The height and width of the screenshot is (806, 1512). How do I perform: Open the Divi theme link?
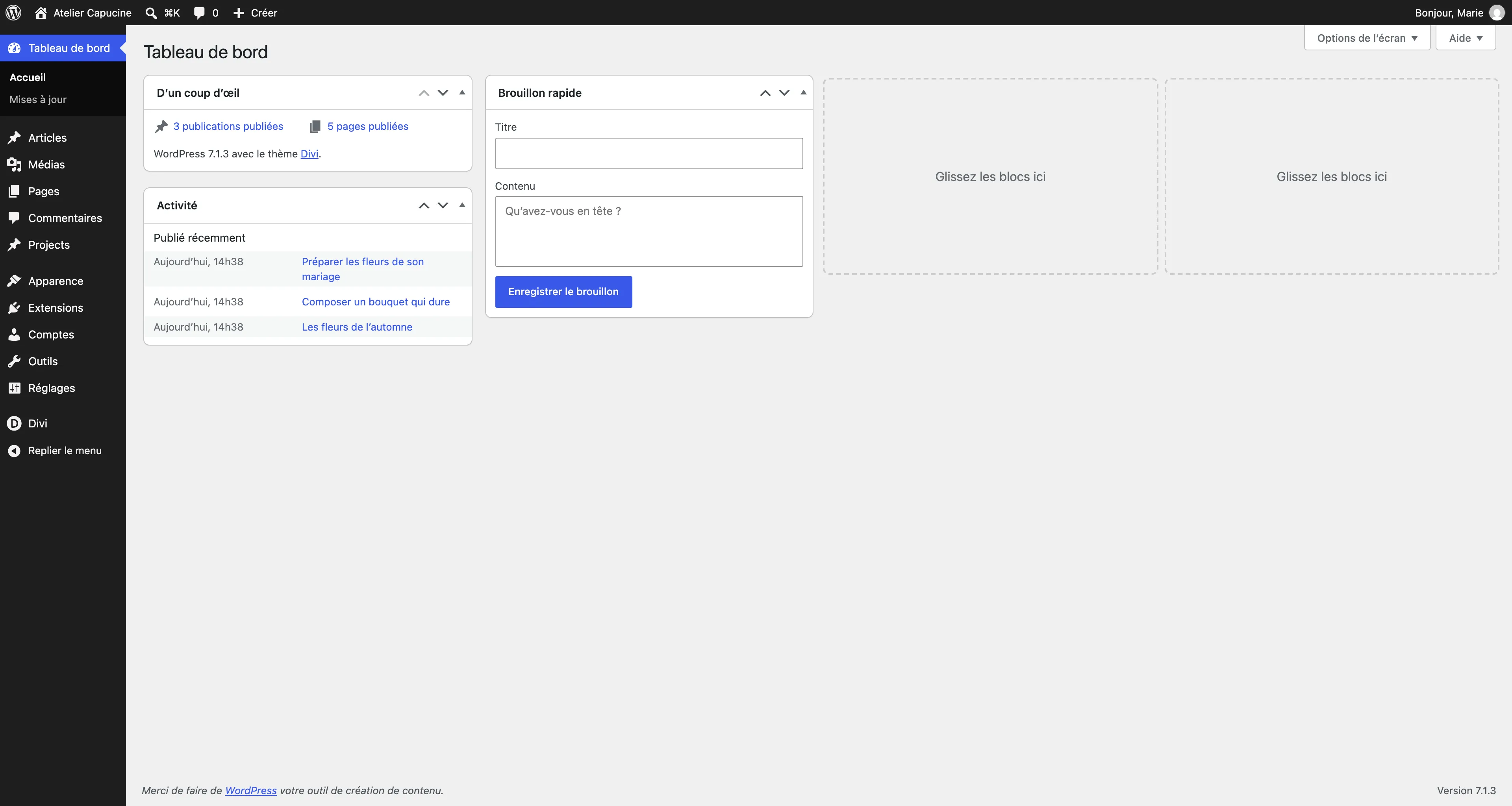point(309,154)
